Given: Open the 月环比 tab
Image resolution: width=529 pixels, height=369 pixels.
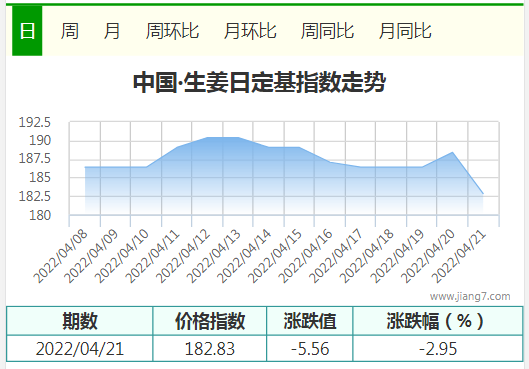Looking at the screenshot, I should [x=250, y=31].
